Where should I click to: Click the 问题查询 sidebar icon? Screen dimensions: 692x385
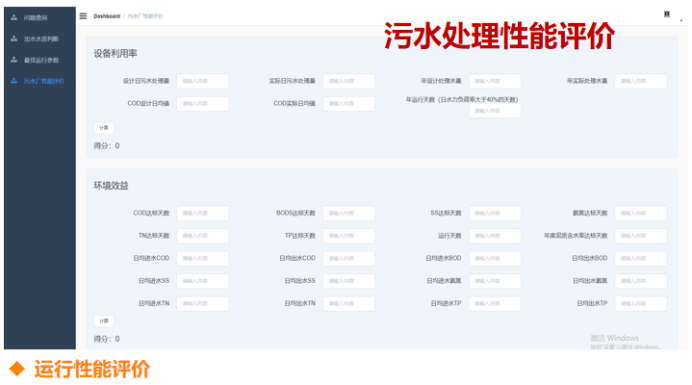tap(14, 17)
